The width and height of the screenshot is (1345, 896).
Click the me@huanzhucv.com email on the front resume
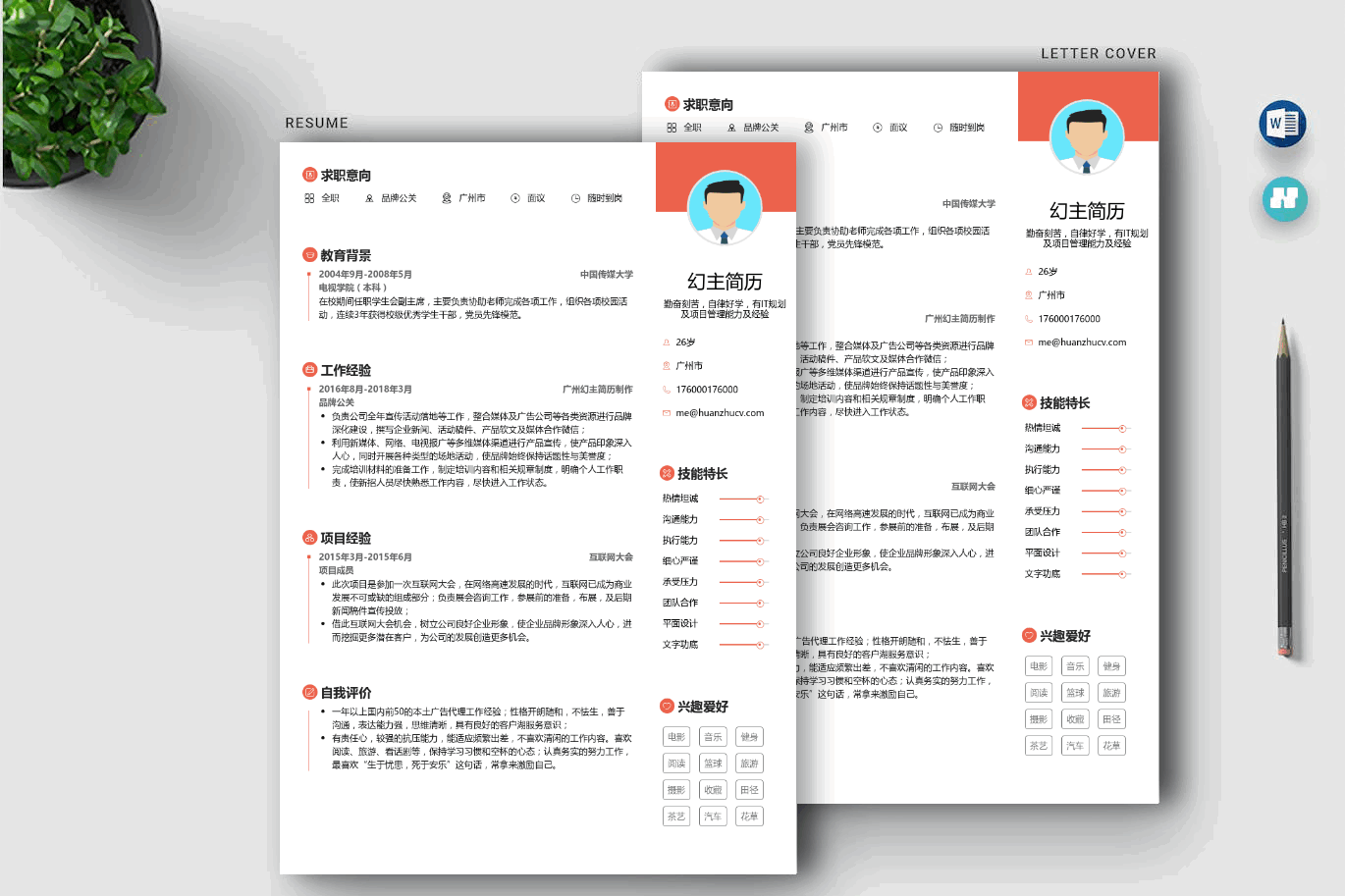click(720, 413)
